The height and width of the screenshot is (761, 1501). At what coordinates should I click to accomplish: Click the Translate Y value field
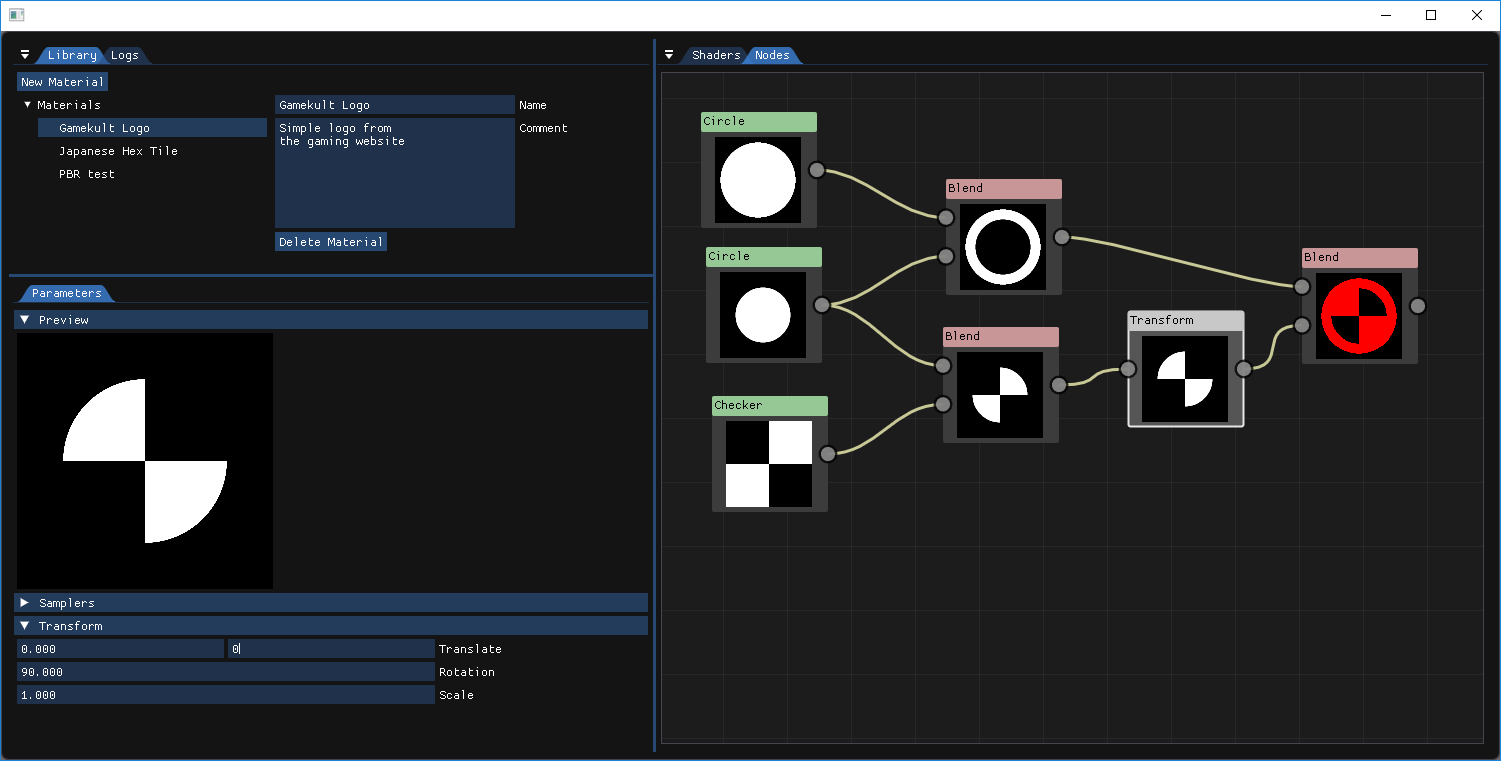[x=331, y=649]
